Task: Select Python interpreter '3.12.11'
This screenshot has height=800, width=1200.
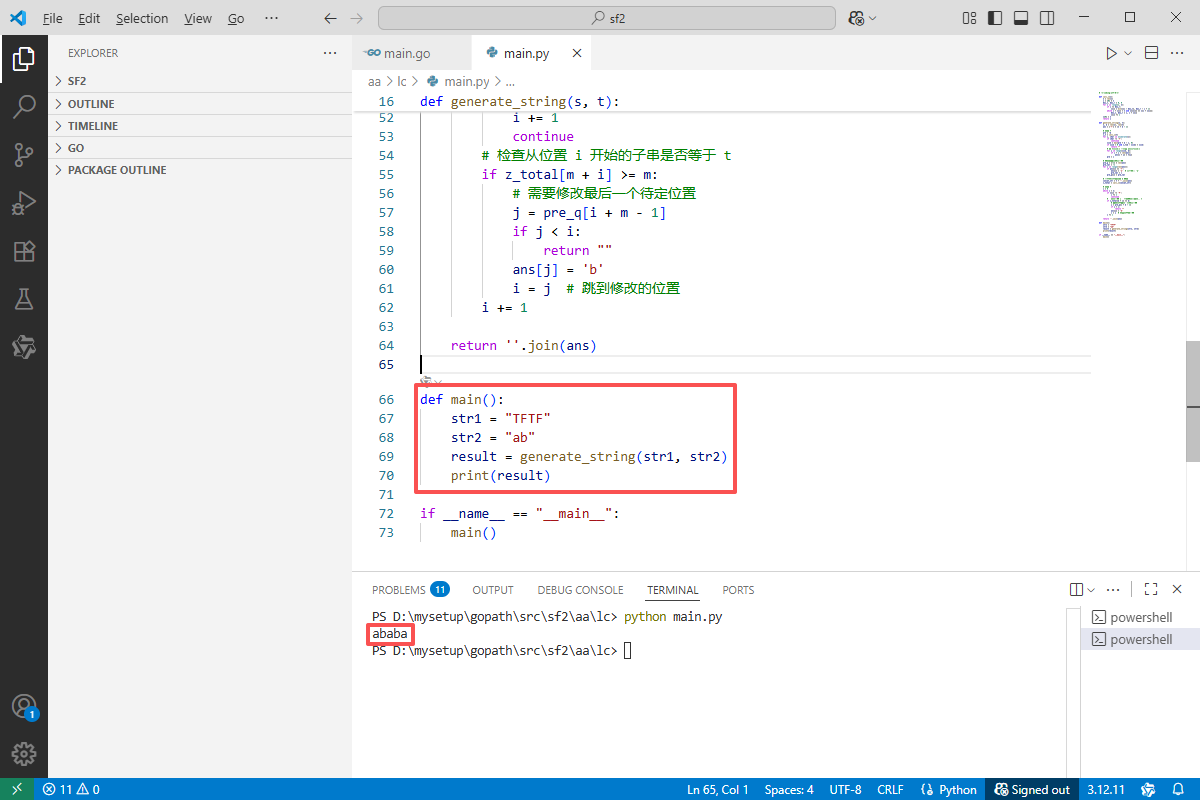Action: click(1105, 789)
